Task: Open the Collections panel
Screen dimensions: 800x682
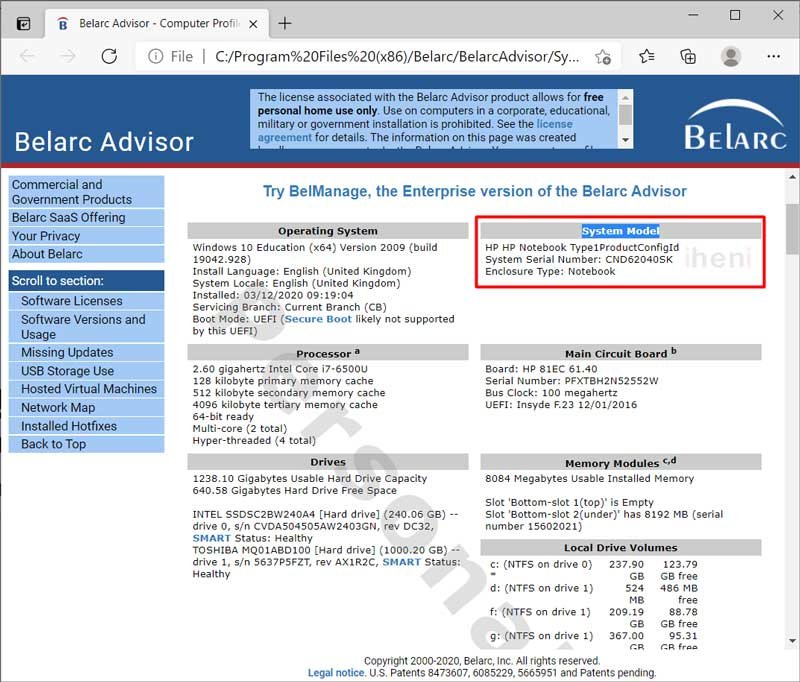Action: point(688,56)
